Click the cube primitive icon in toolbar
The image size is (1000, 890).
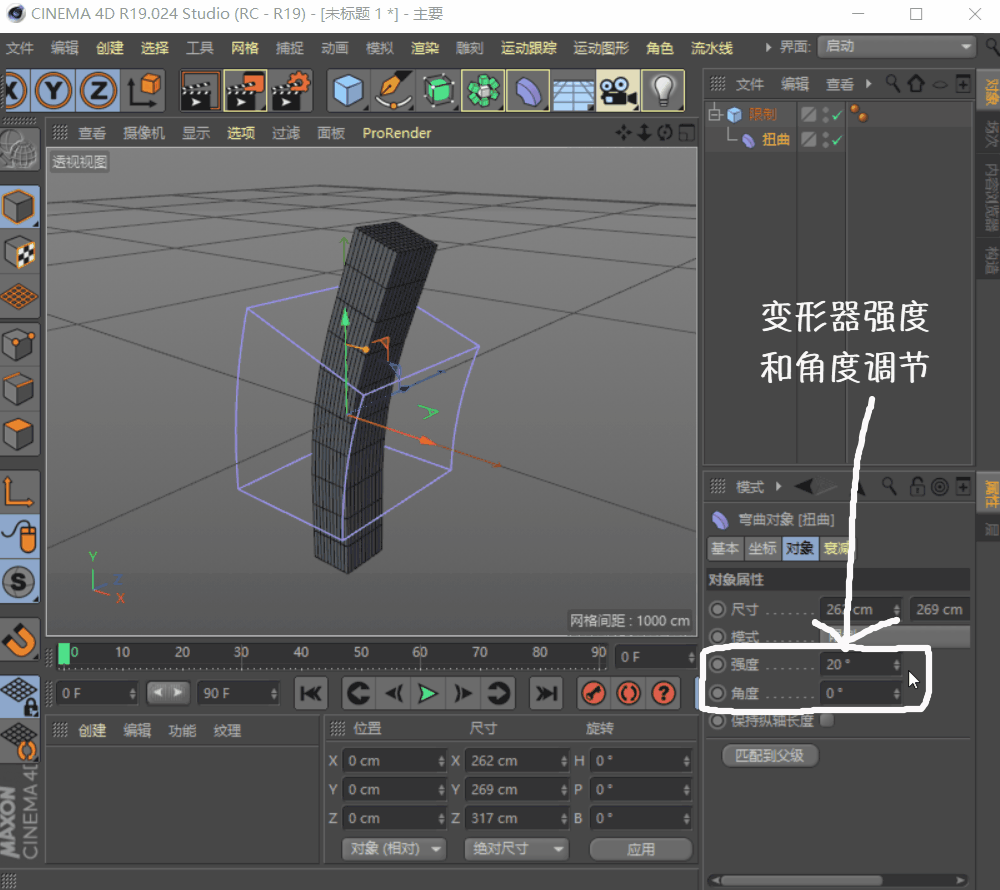coord(348,91)
